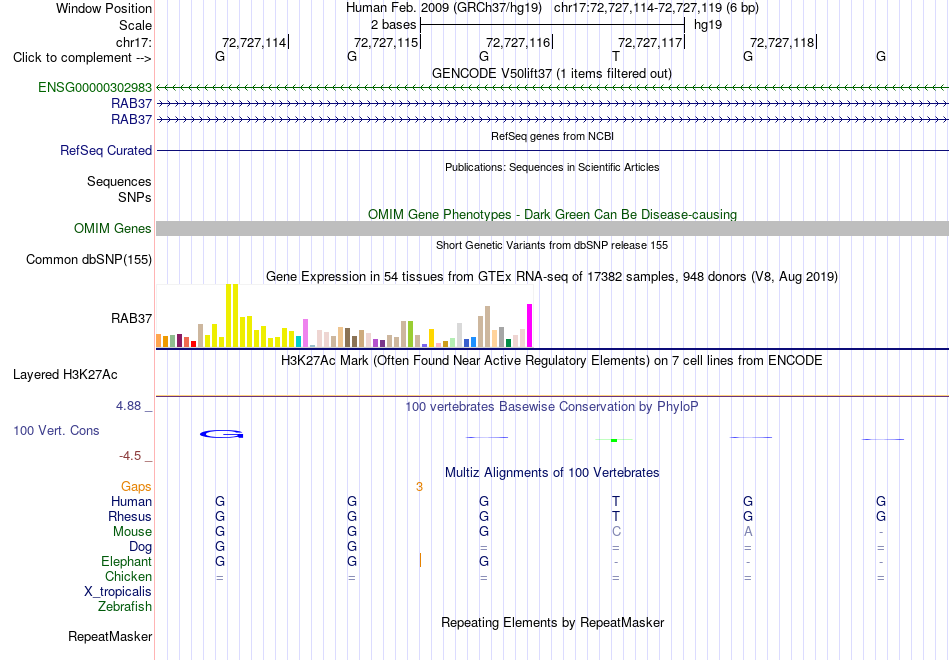950x660 pixels.
Task: Click the blue G logo in conservation track
Action: tap(222, 434)
